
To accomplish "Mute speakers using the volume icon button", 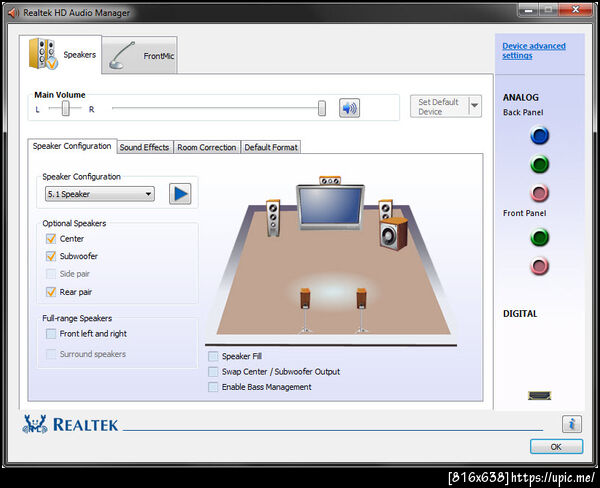I will click(x=349, y=108).
